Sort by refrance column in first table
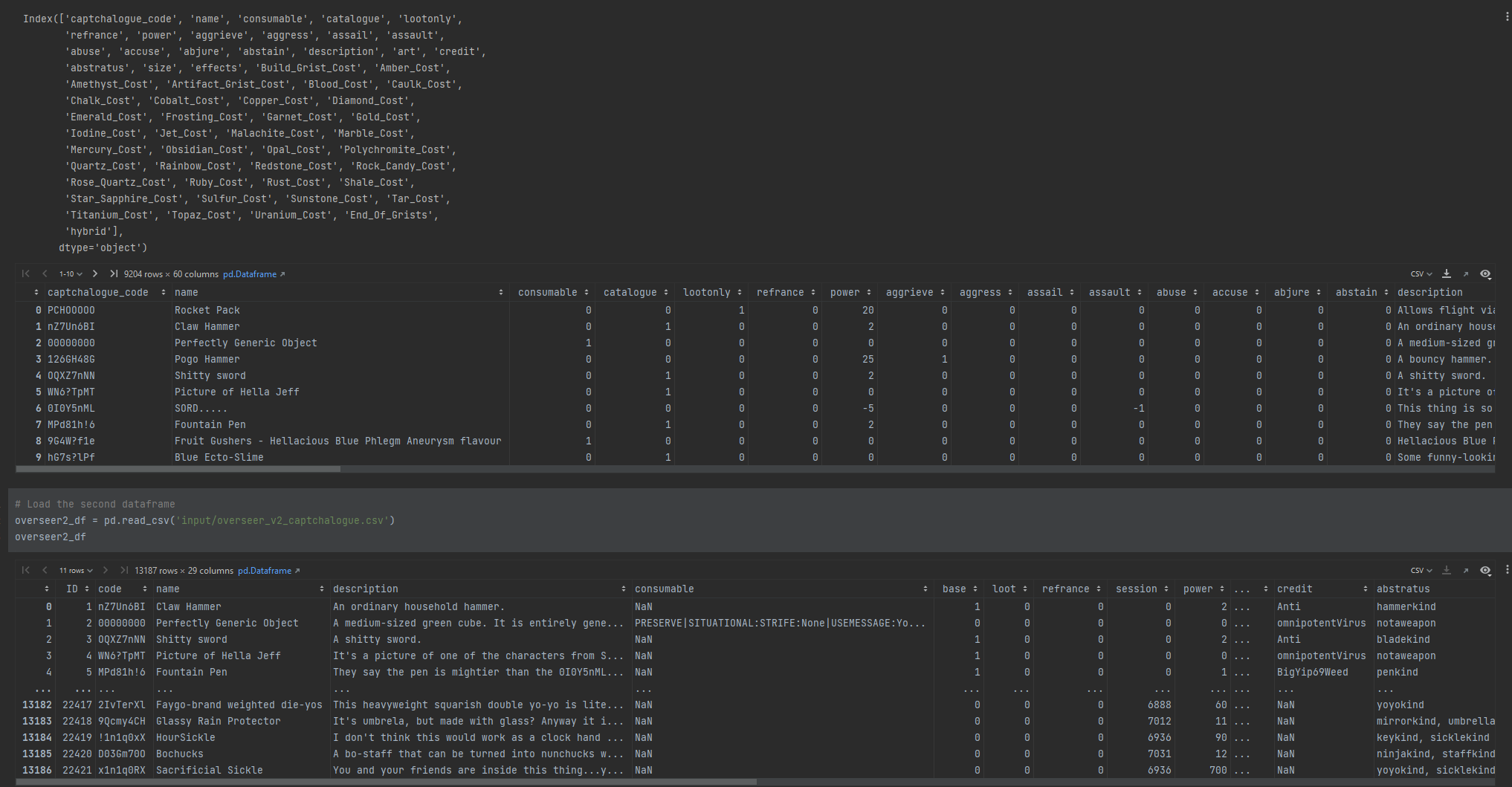The height and width of the screenshot is (787, 1512). pos(813,293)
